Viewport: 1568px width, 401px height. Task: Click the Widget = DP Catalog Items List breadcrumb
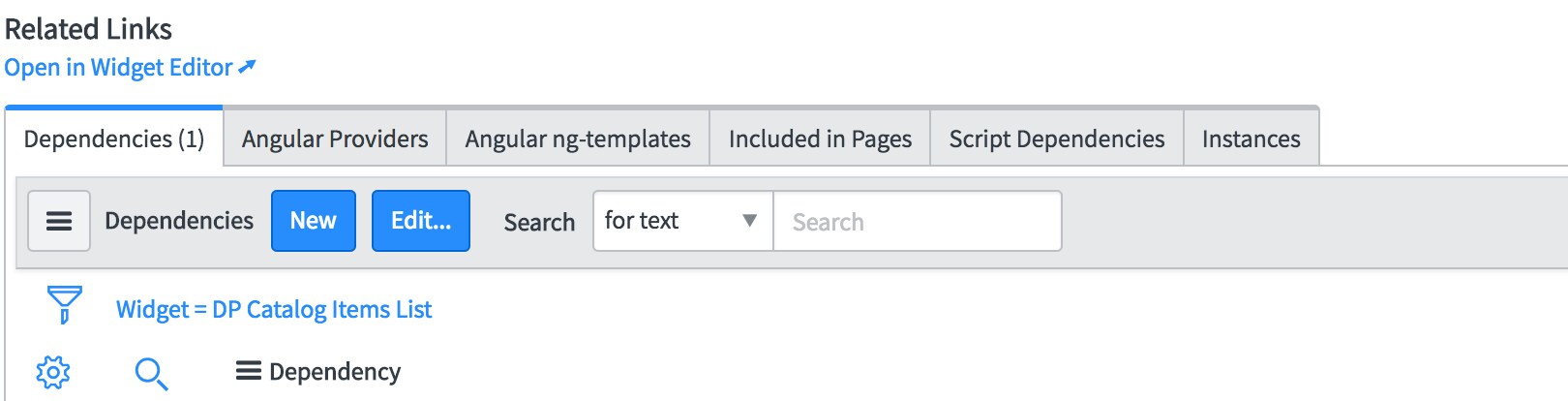coord(274,309)
